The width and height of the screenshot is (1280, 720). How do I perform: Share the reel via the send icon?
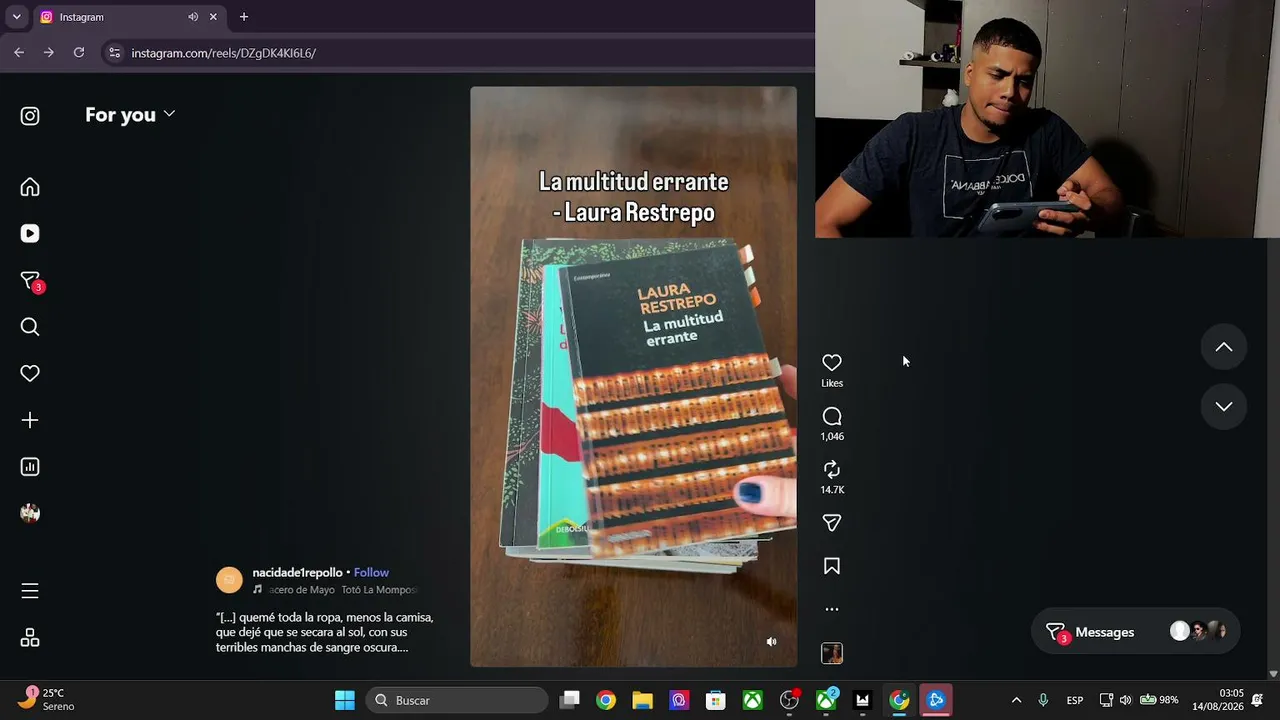(832, 522)
